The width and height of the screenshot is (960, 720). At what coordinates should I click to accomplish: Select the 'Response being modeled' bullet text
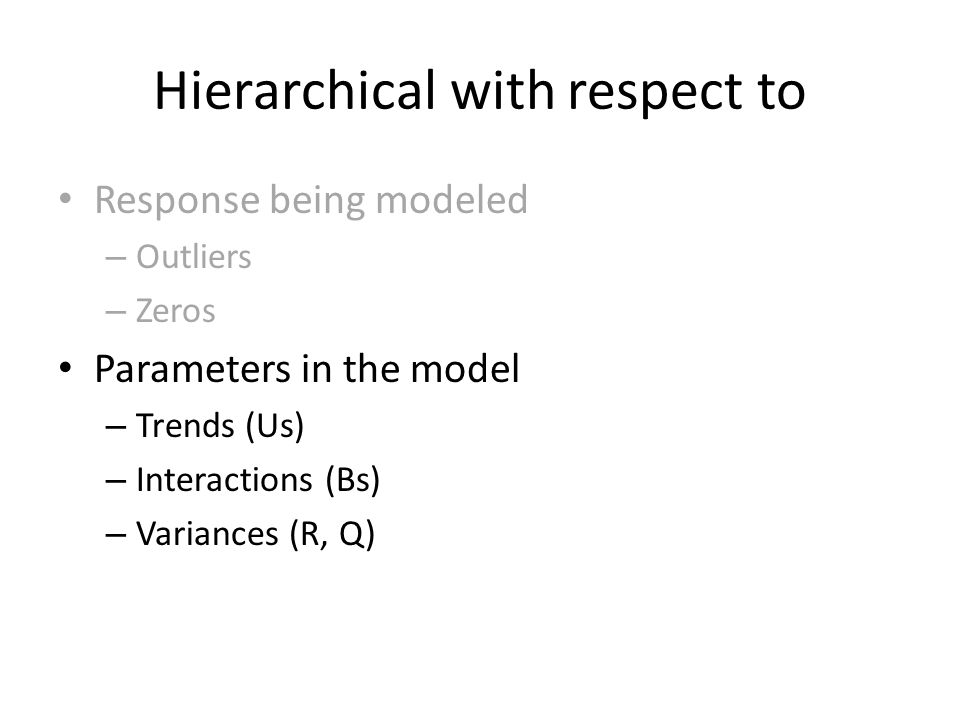coord(311,201)
